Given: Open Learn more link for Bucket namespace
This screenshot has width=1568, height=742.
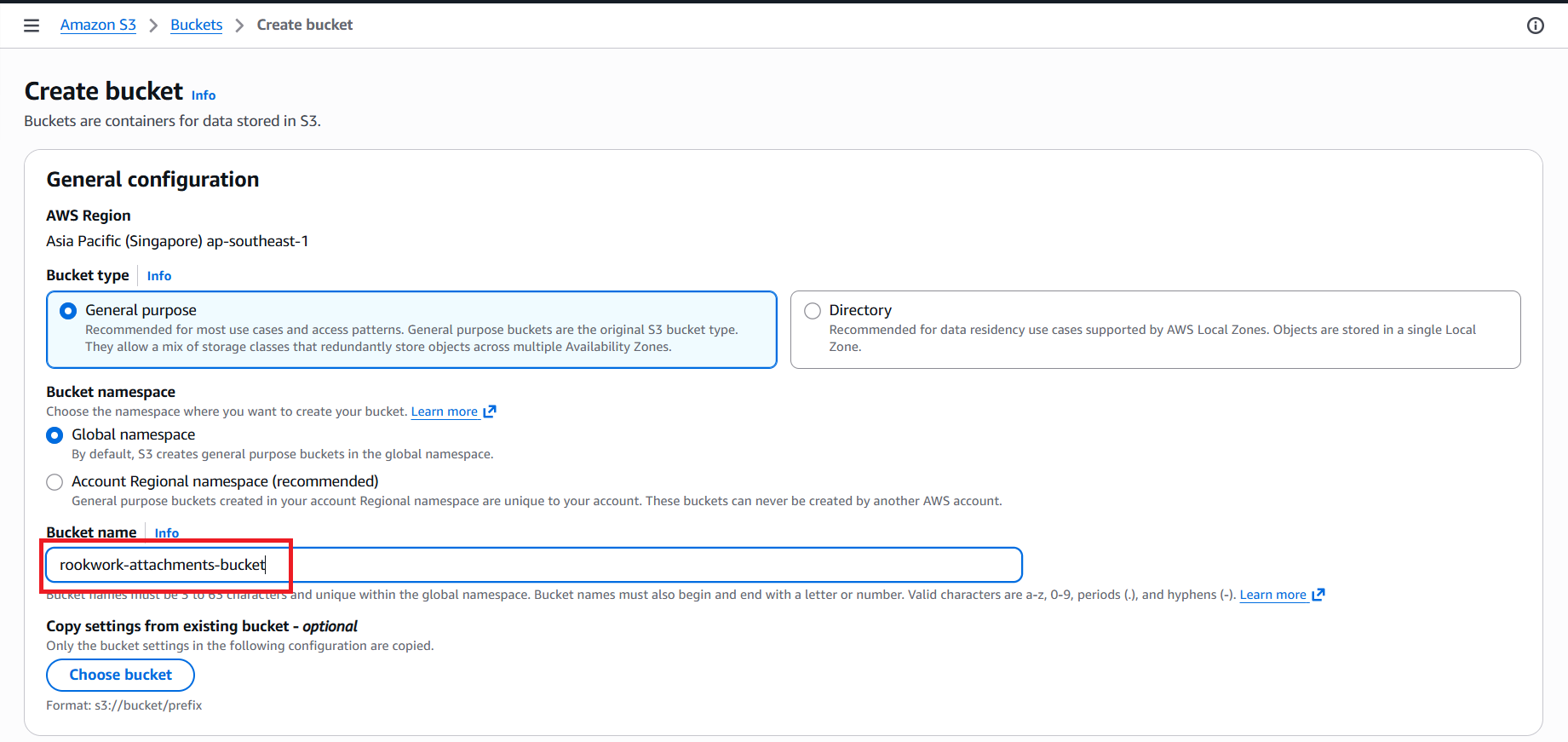Looking at the screenshot, I should tap(453, 411).
